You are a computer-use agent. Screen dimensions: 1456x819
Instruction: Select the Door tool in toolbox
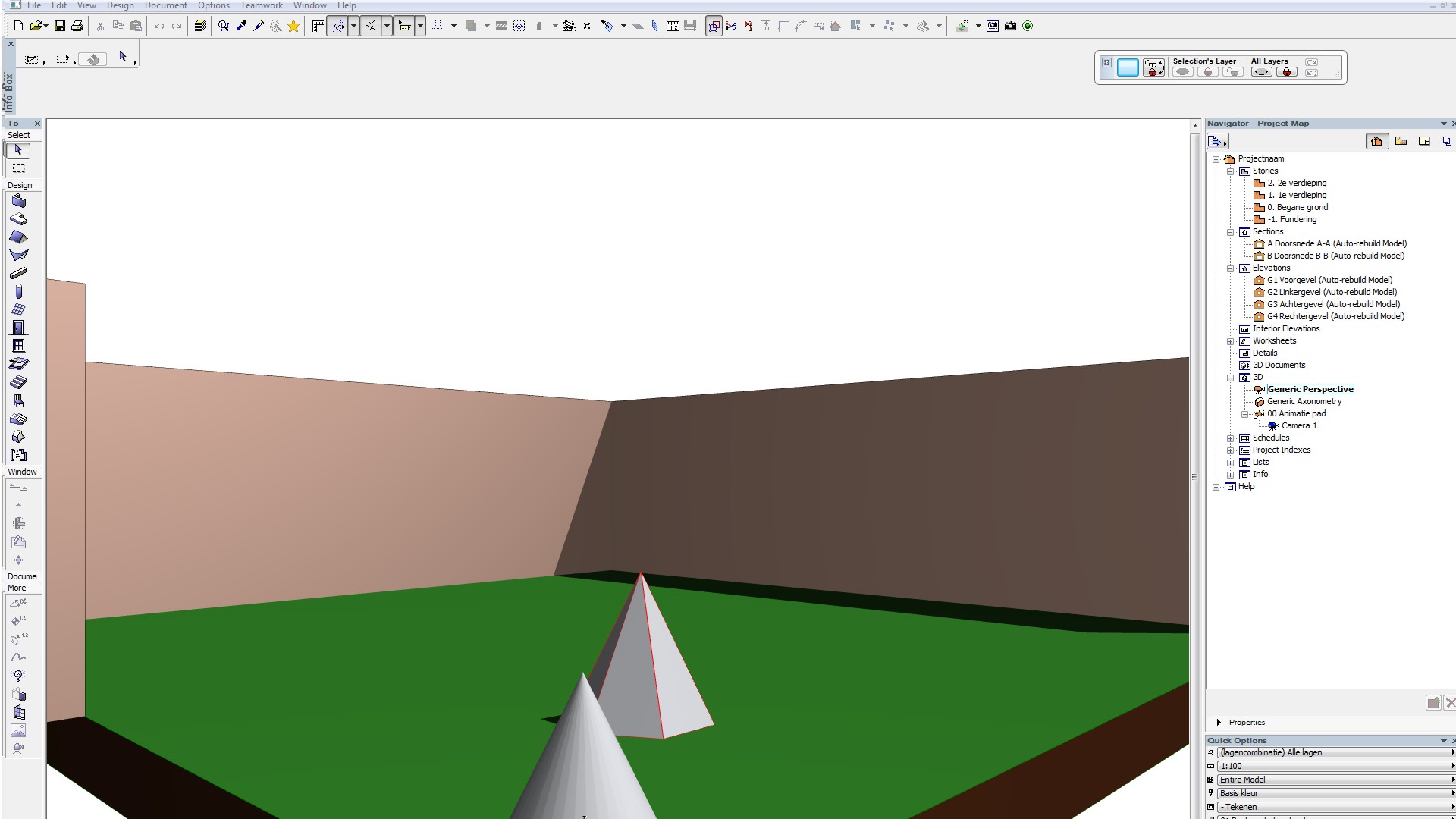click(18, 328)
